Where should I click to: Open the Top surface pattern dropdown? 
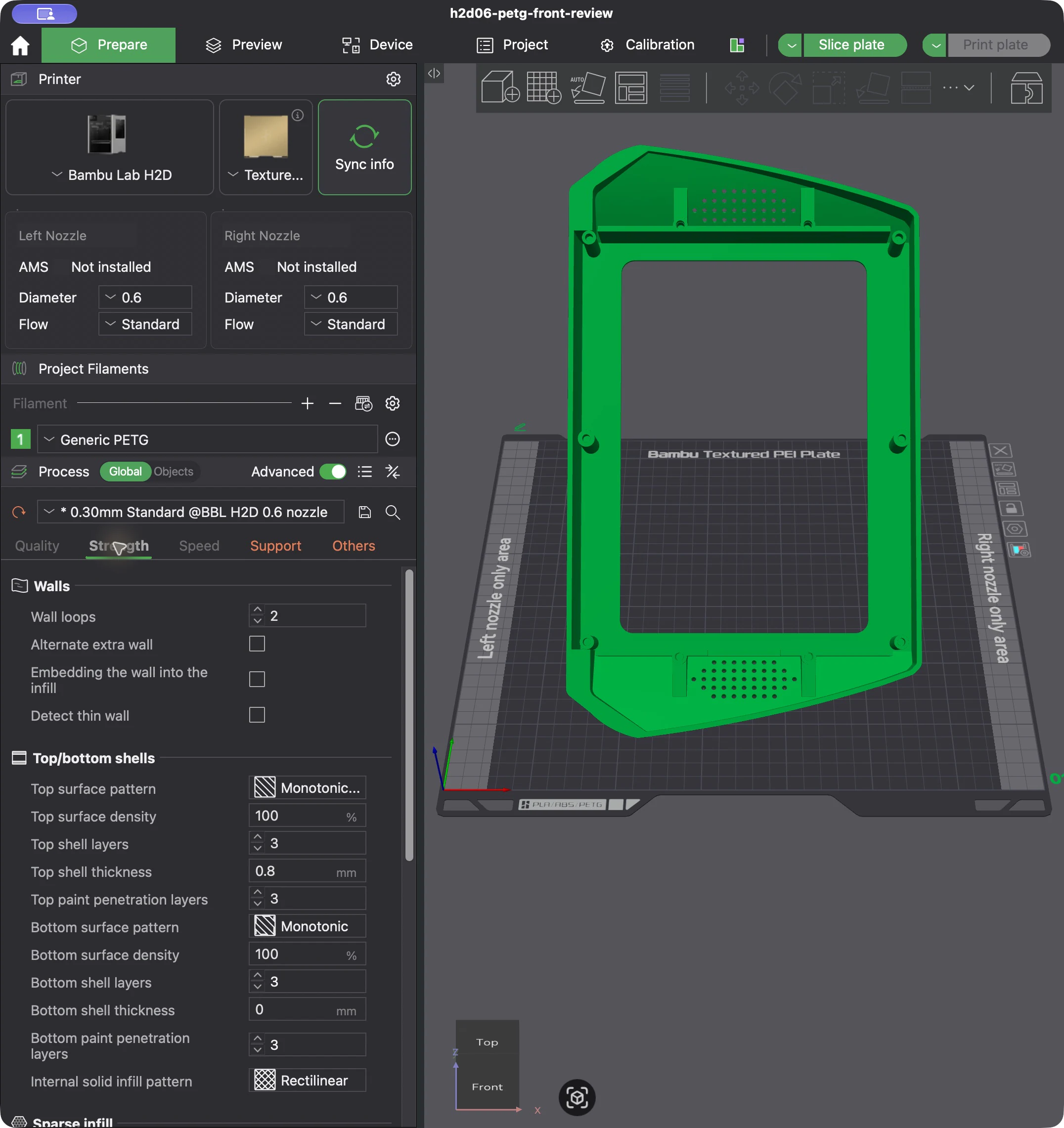coord(307,787)
